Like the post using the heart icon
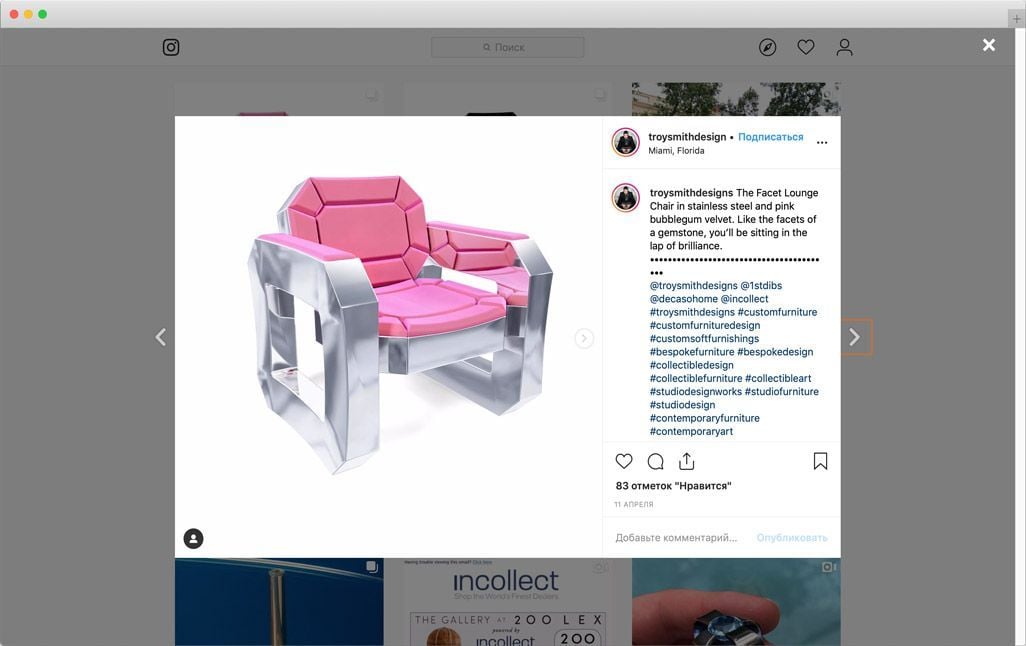This screenshot has height=646, width=1026. point(623,461)
